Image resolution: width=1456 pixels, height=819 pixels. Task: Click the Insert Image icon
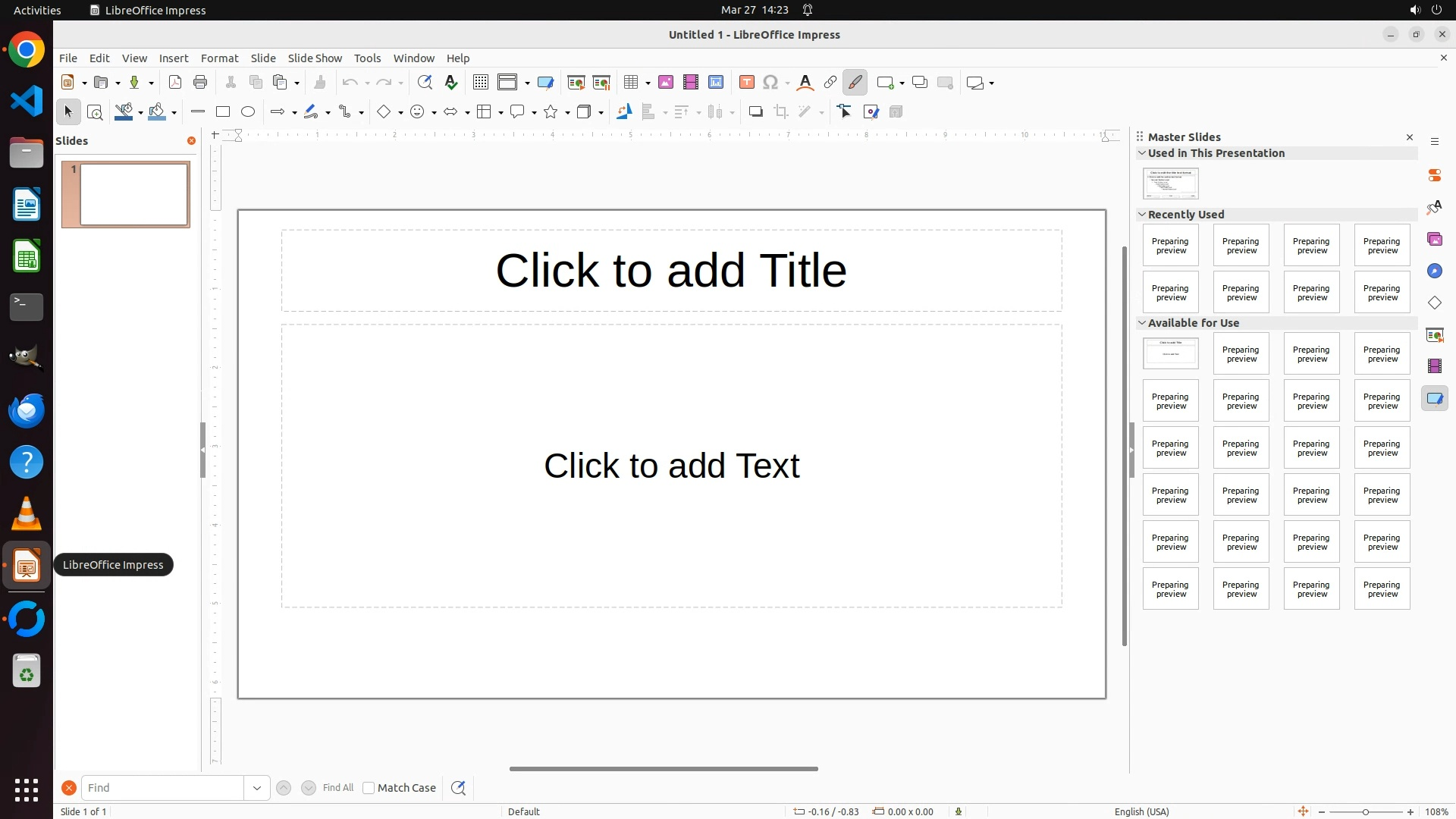666,83
